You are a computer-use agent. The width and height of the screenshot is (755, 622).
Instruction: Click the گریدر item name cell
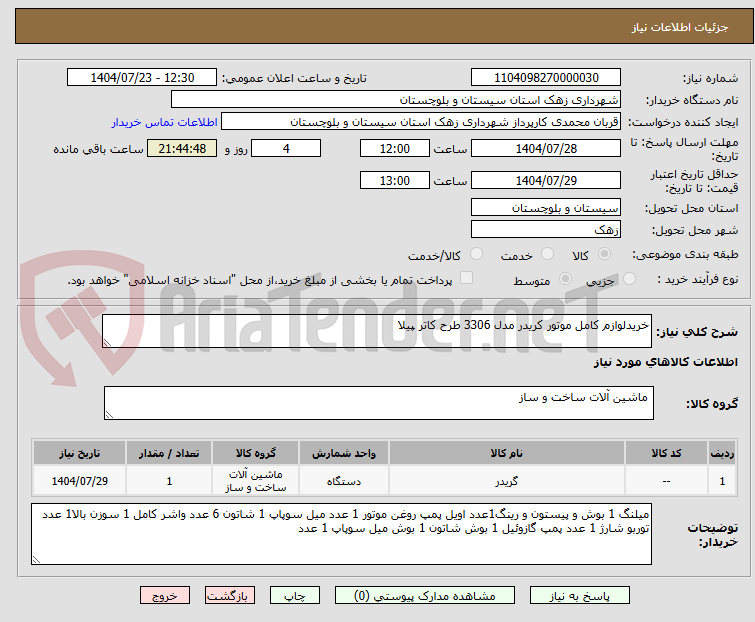(x=507, y=480)
